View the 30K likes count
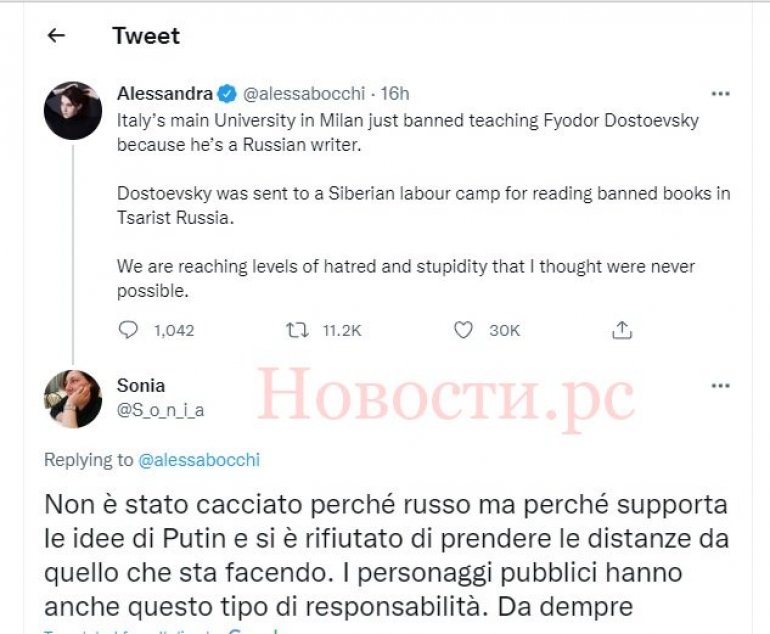Image resolution: width=770 pixels, height=634 pixels. click(504, 330)
